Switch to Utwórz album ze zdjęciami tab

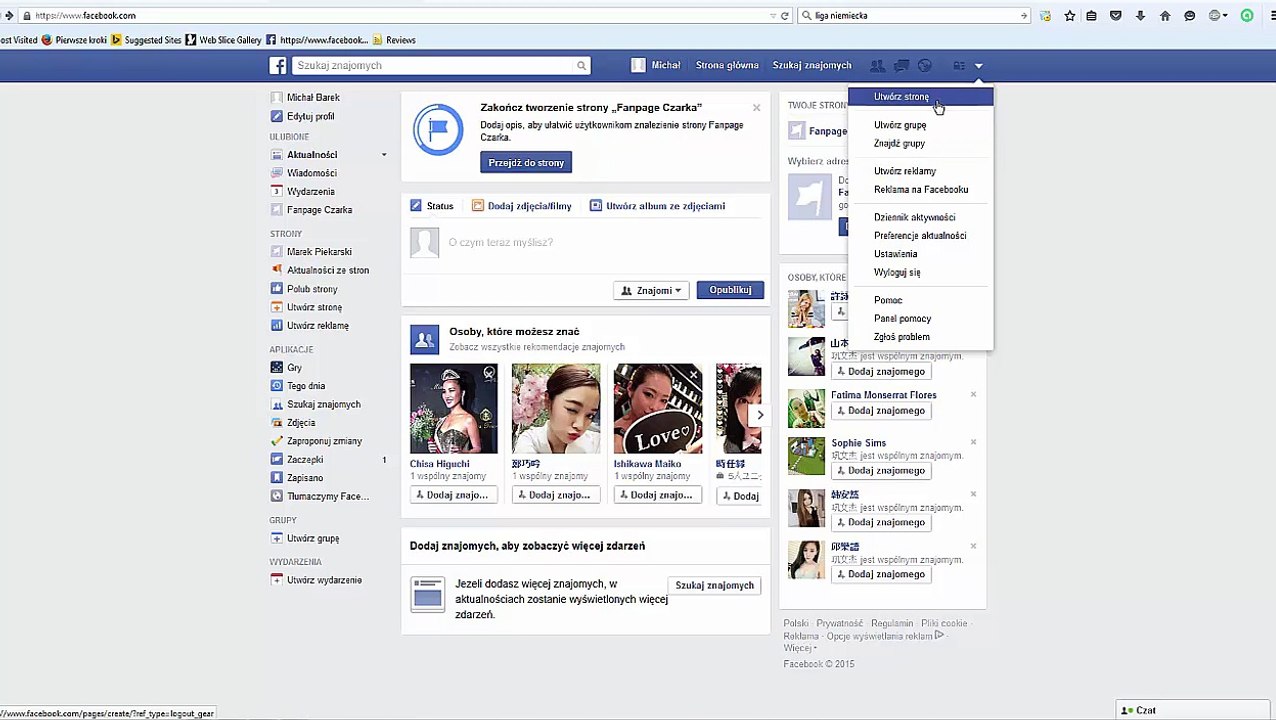click(x=657, y=206)
